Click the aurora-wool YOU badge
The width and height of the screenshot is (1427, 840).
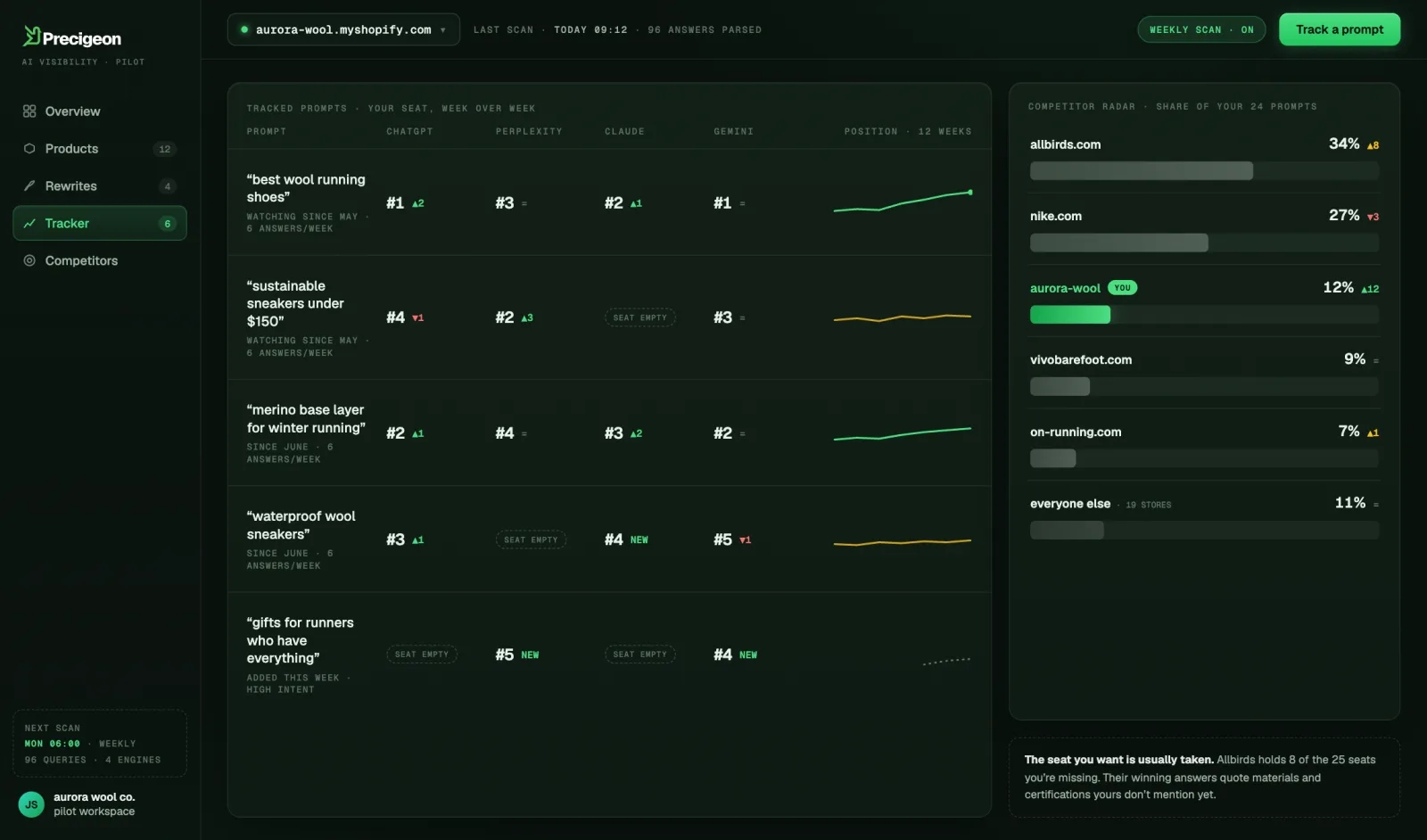point(1122,288)
